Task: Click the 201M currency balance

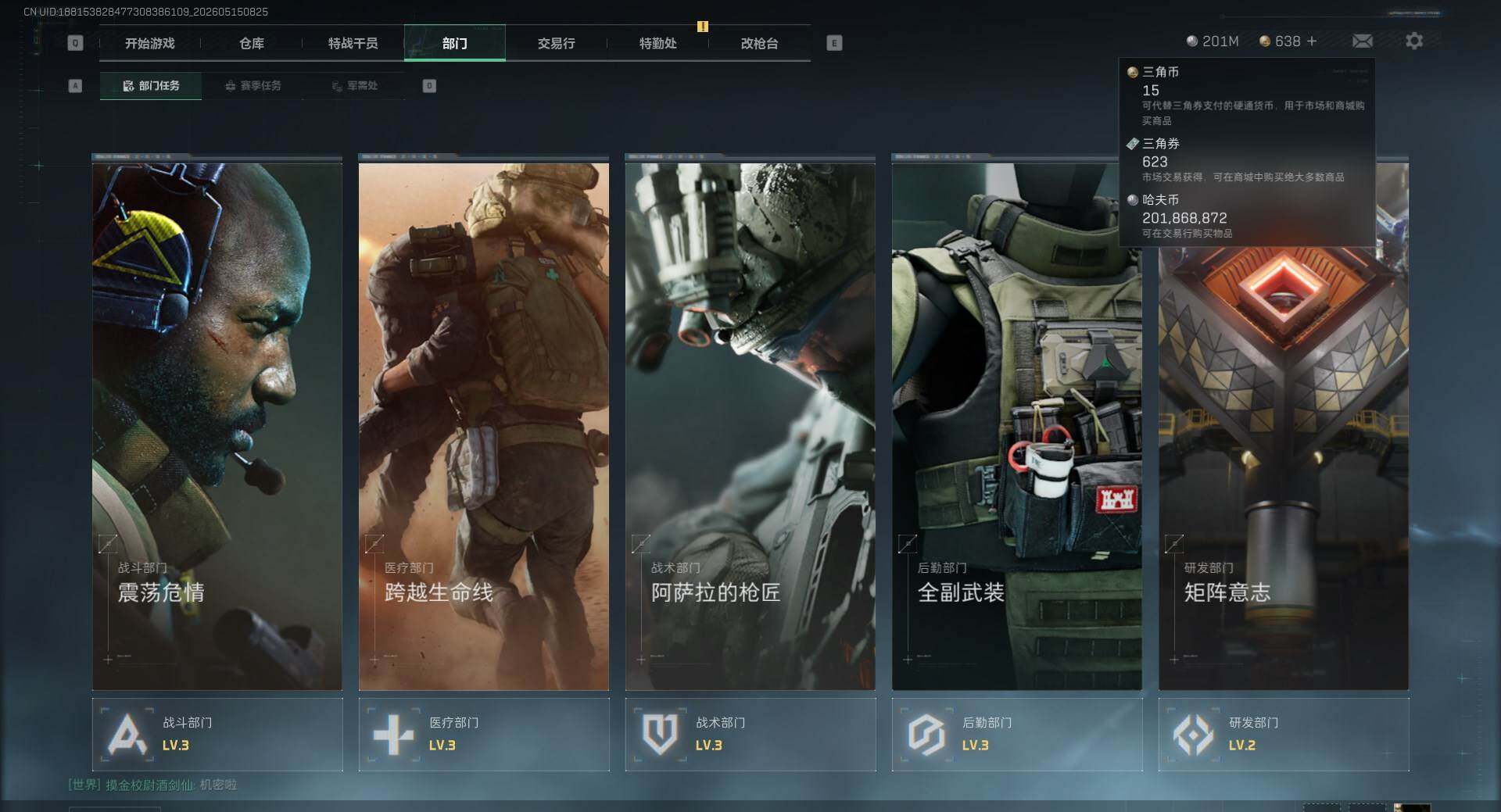Action: pyautogui.click(x=1220, y=41)
